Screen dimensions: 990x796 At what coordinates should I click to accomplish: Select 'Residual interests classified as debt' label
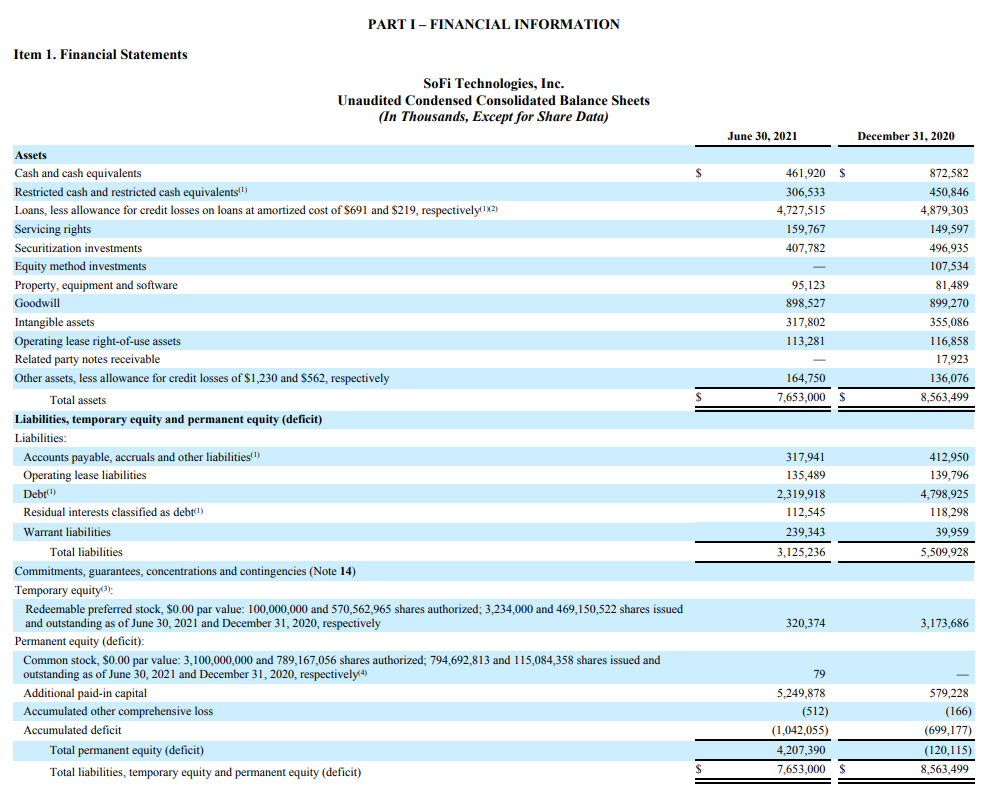[113, 512]
